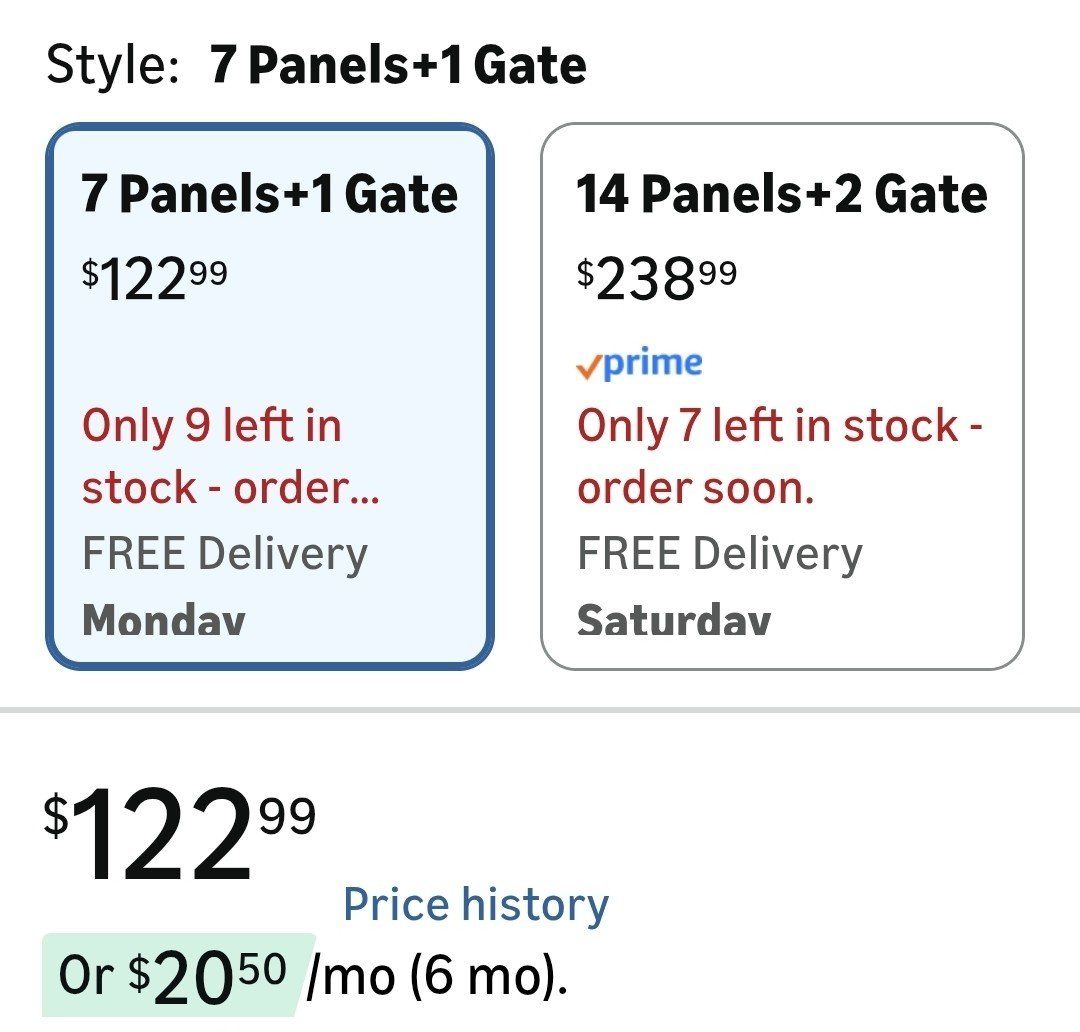The width and height of the screenshot is (1080, 1032).
Task: Expand the truncated 'stock - order...' message
Action: (x=231, y=488)
